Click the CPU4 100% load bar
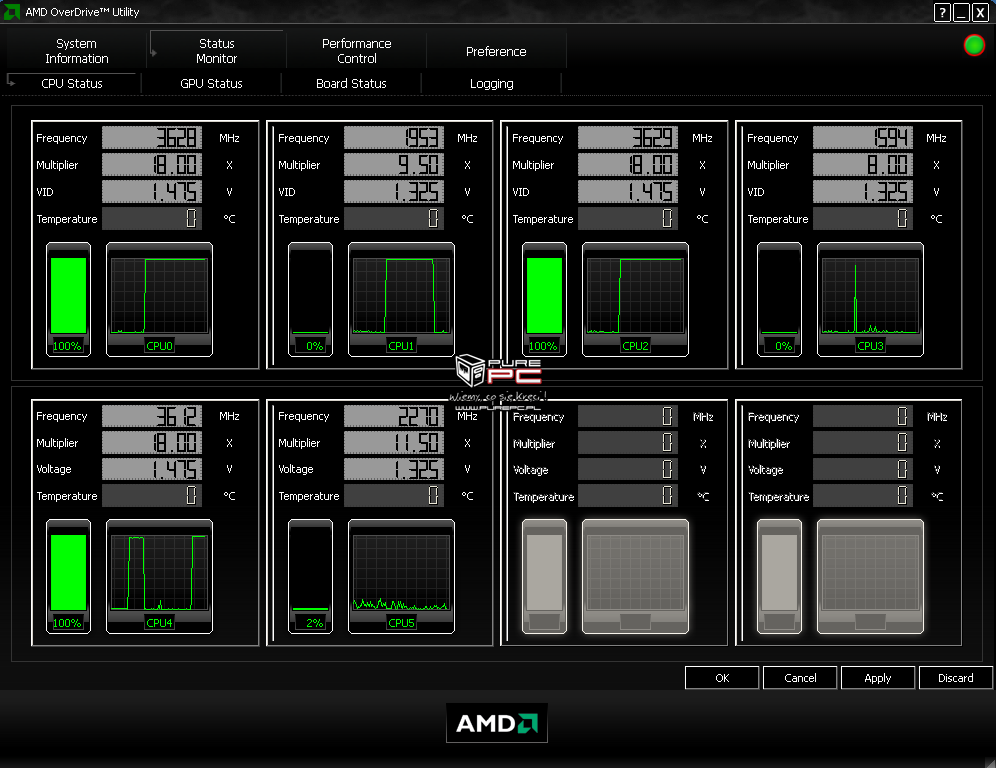Screen dimensions: 996x768 [69, 577]
